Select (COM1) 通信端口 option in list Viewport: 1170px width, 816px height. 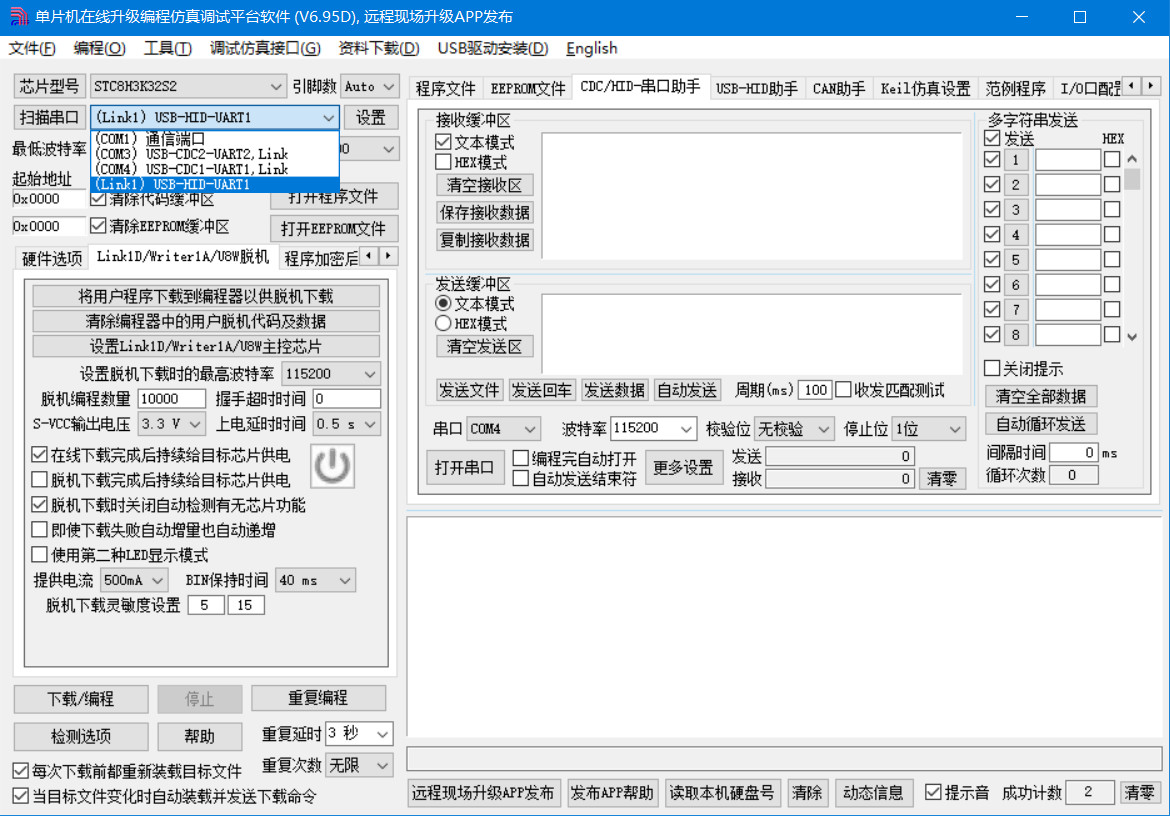[215, 139]
